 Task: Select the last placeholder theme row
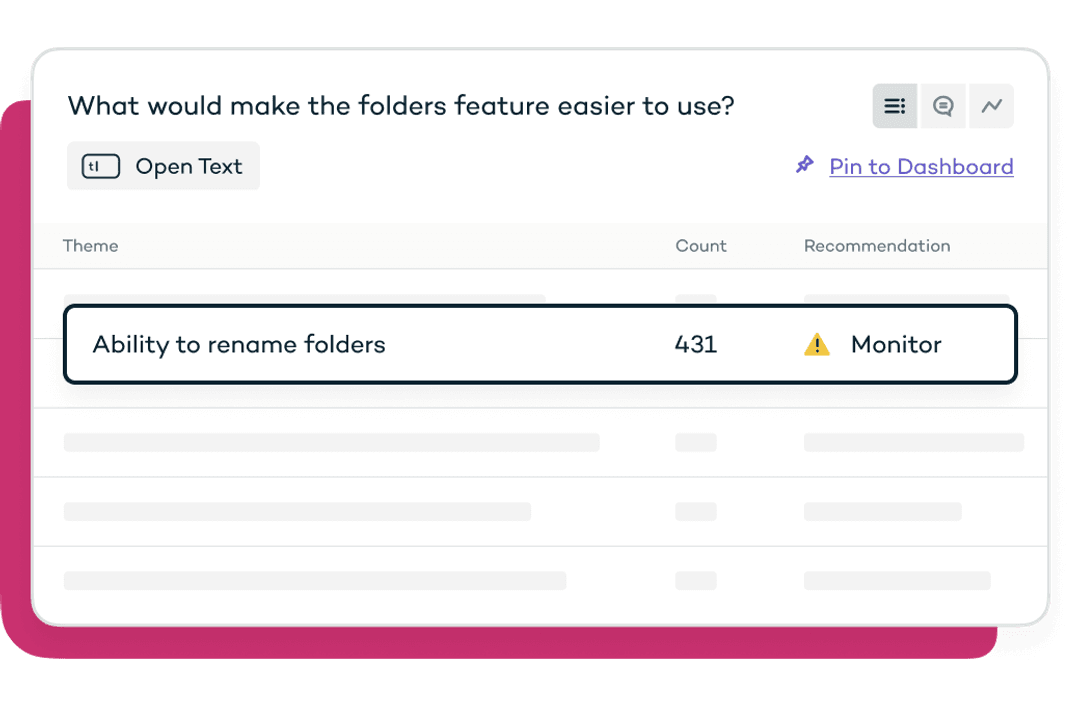click(x=540, y=581)
